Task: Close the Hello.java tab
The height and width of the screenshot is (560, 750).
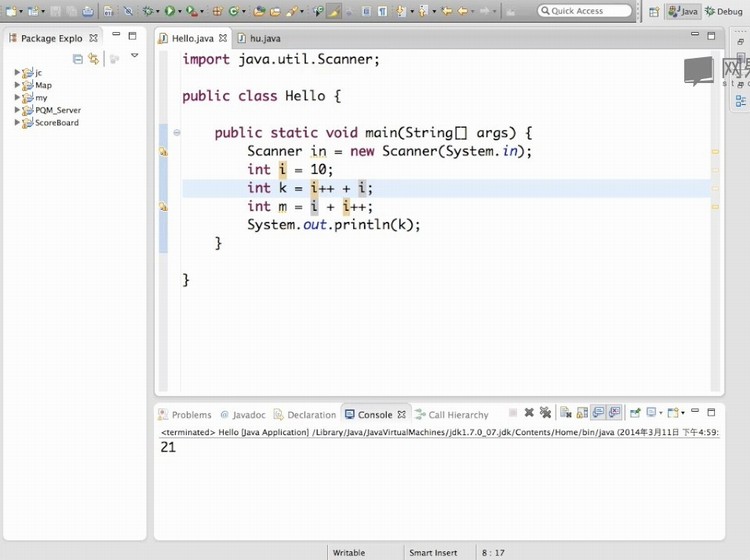Action: (x=223, y=38)
